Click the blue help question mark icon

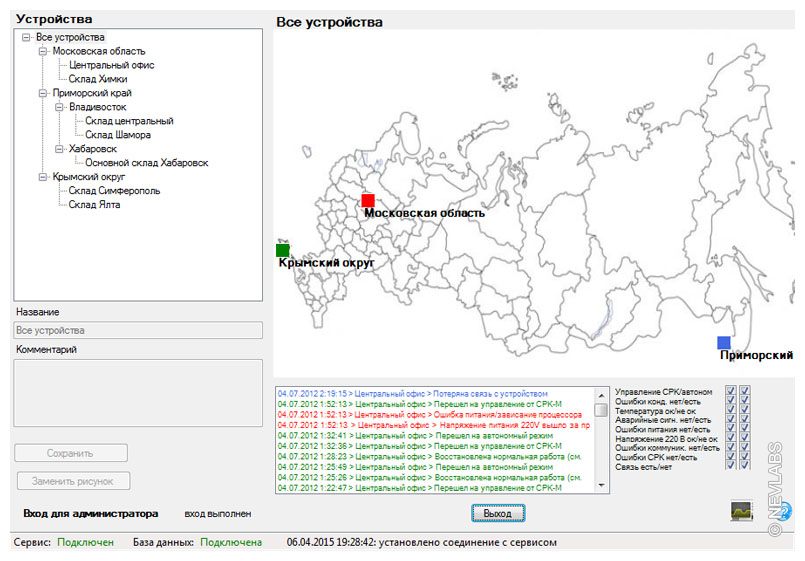(785, 511)
